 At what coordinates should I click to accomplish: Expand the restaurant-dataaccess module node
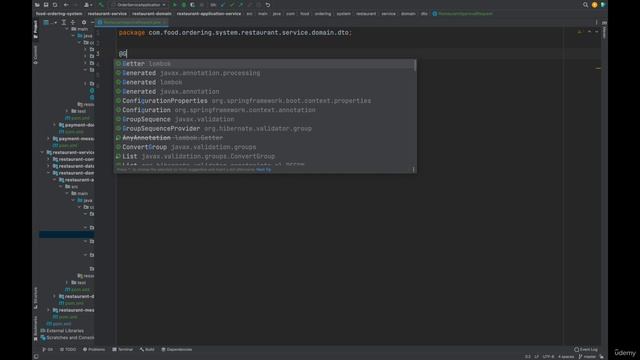49,166
